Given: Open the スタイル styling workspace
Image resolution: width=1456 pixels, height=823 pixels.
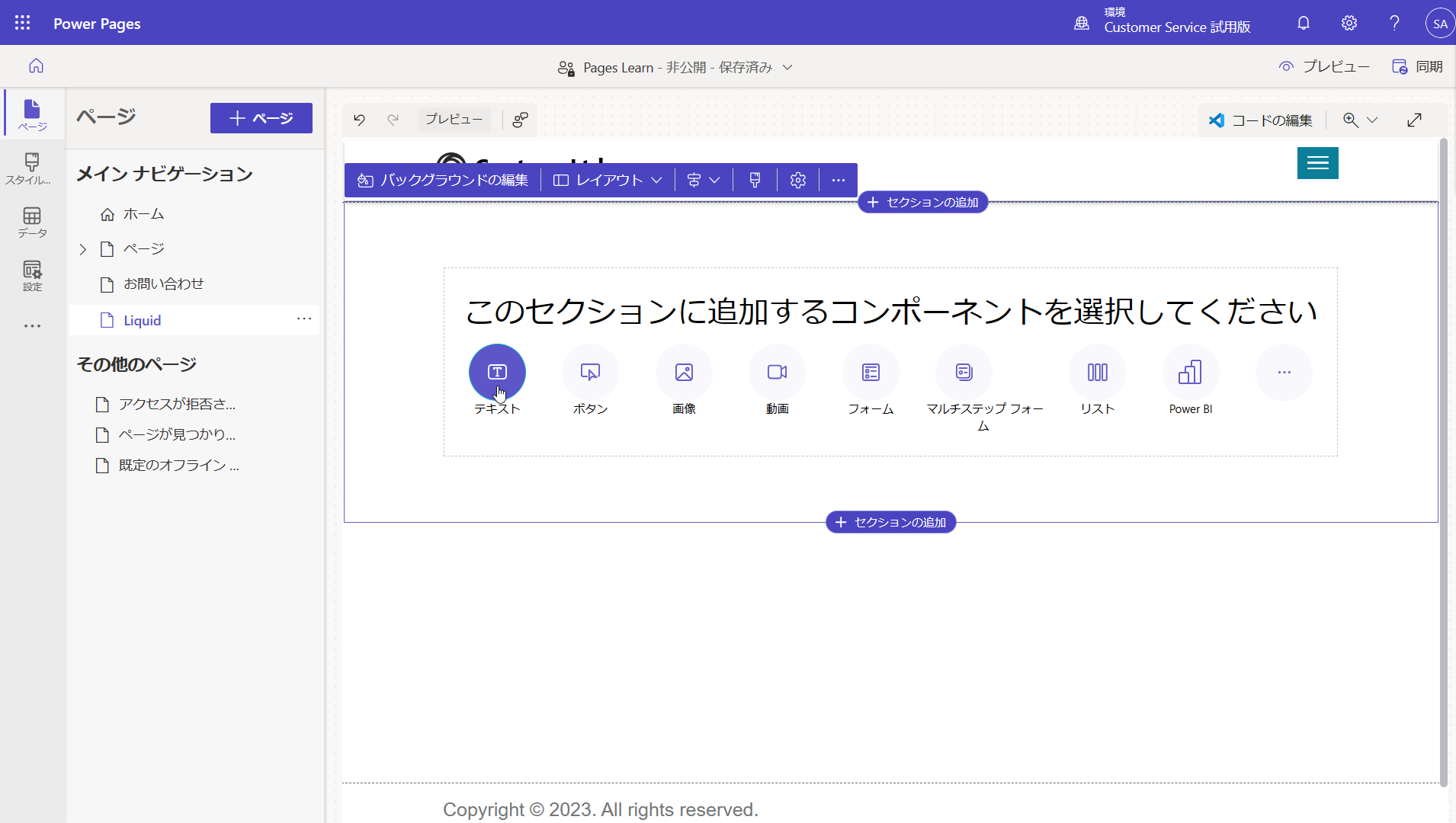Looking at the screenshot, I should (x=32, y=168).
